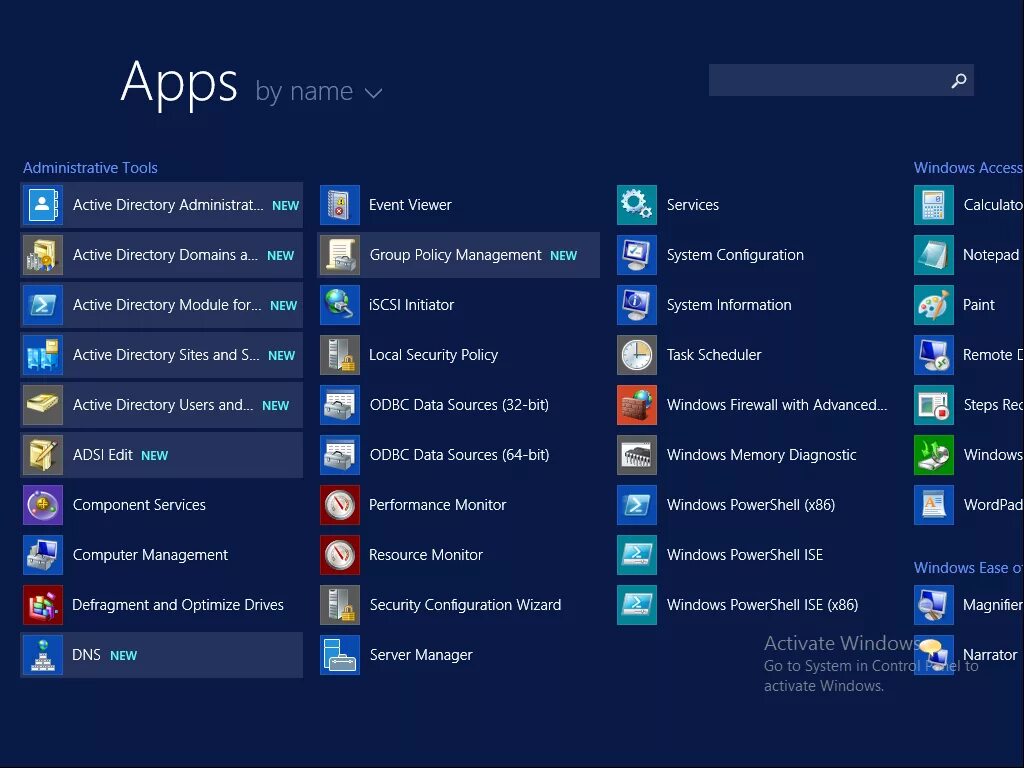This screenshot has width=1024, height=768.
Task: Open Active Directory Sites and Services icon
Action: pyautogui.click(x=43, y=355)
